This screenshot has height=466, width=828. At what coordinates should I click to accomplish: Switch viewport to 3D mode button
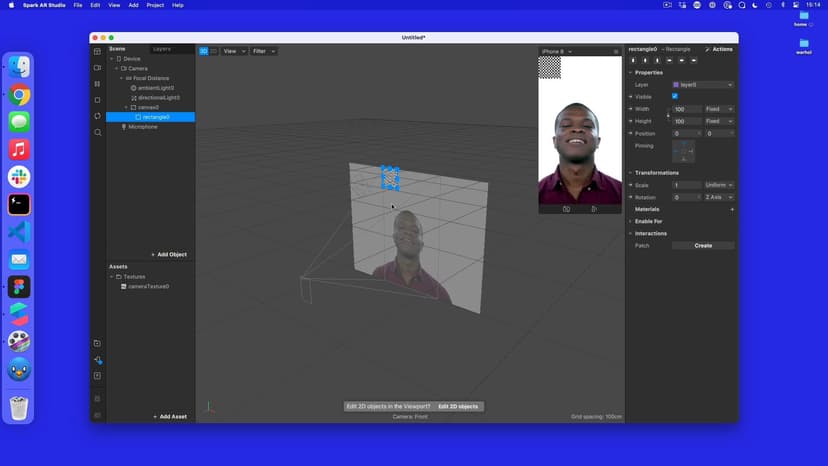[204, 51]
